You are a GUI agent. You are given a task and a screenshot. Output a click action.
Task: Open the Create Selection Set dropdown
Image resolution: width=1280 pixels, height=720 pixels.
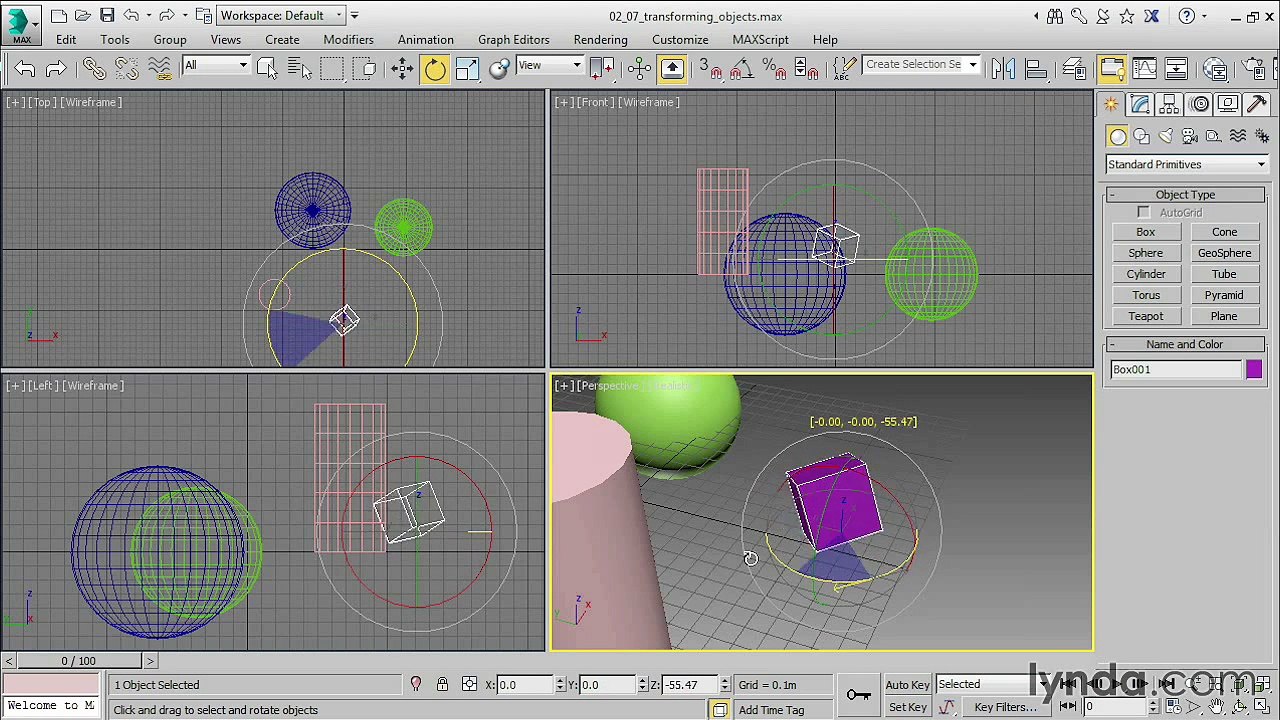pos(921,64)
